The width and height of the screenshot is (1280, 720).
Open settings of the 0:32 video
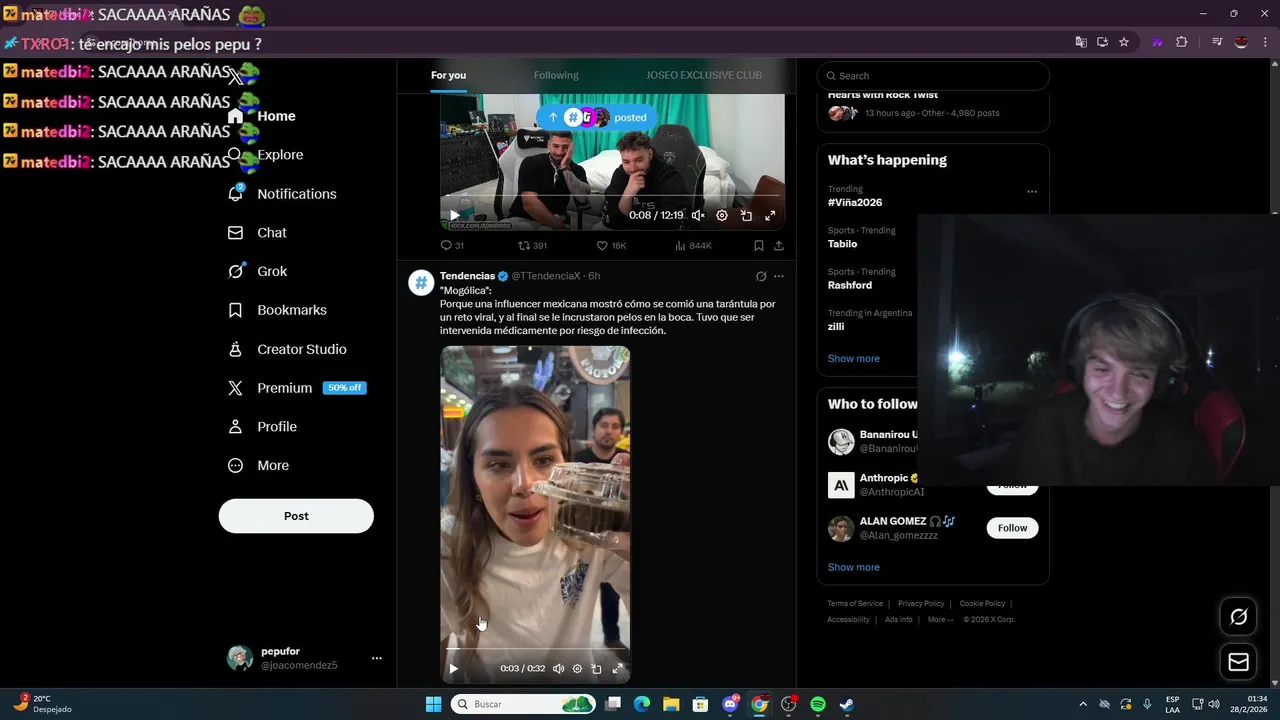pos(577,668)
